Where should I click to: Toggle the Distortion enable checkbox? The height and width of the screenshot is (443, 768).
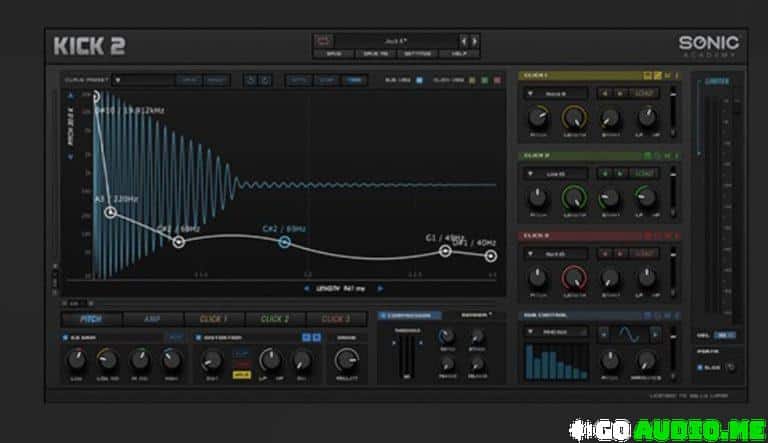(x=198, y=338)
